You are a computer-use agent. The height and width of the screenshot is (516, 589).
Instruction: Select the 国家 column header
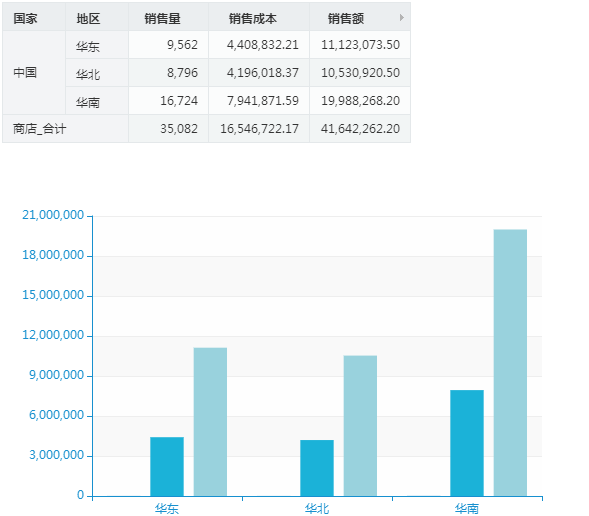pyautogui.click(x=34, y=17)
